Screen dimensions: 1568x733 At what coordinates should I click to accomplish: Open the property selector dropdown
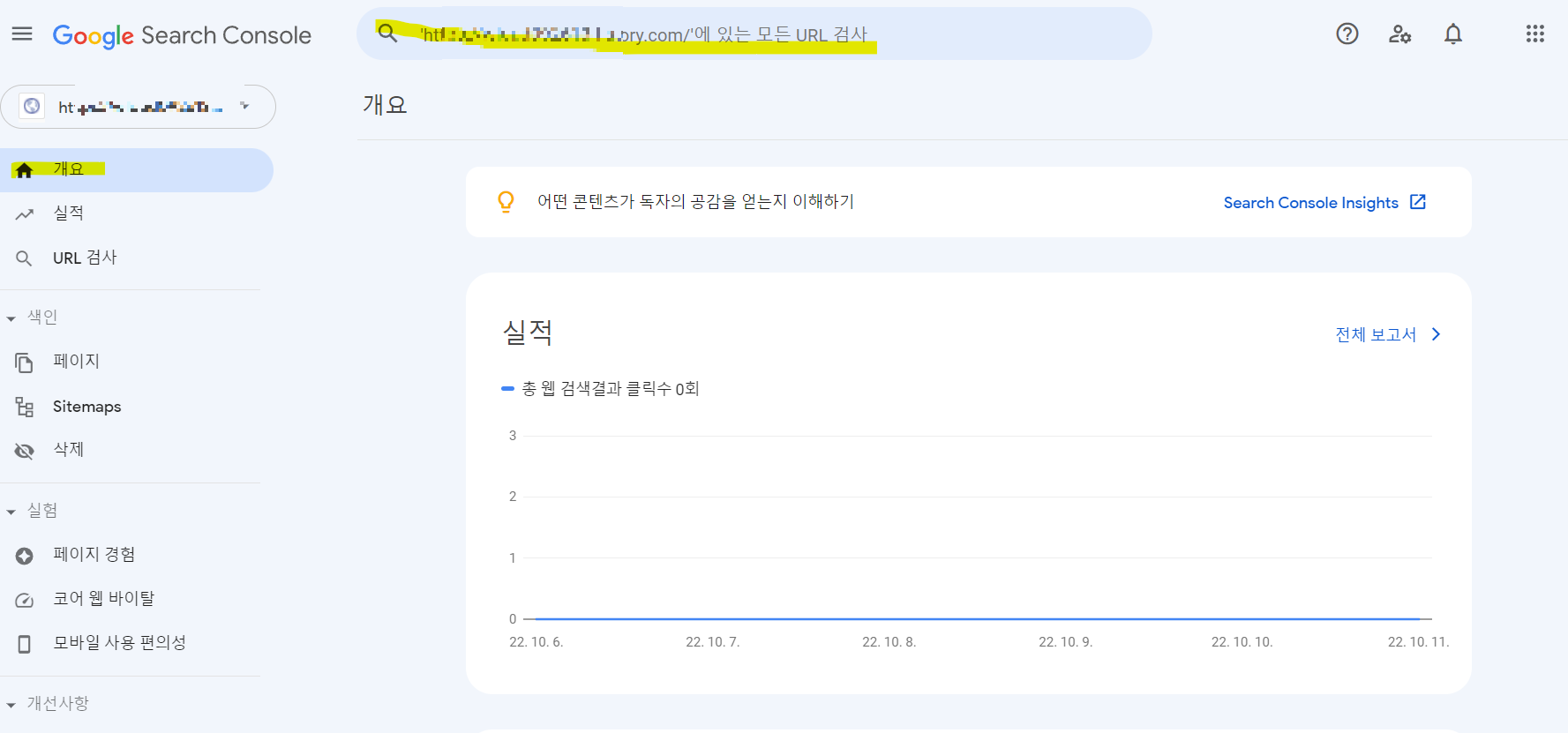click(139, 107)
